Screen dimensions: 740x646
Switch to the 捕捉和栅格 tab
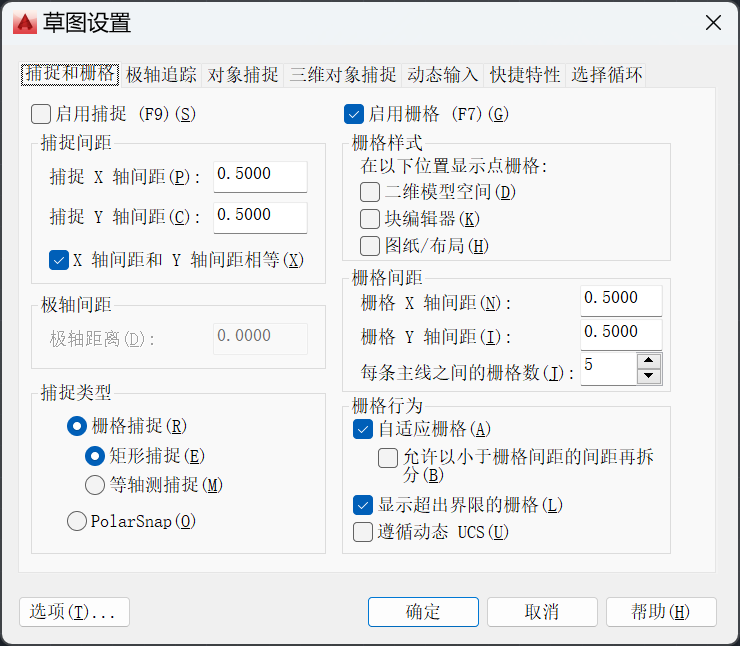coord(70,74)
